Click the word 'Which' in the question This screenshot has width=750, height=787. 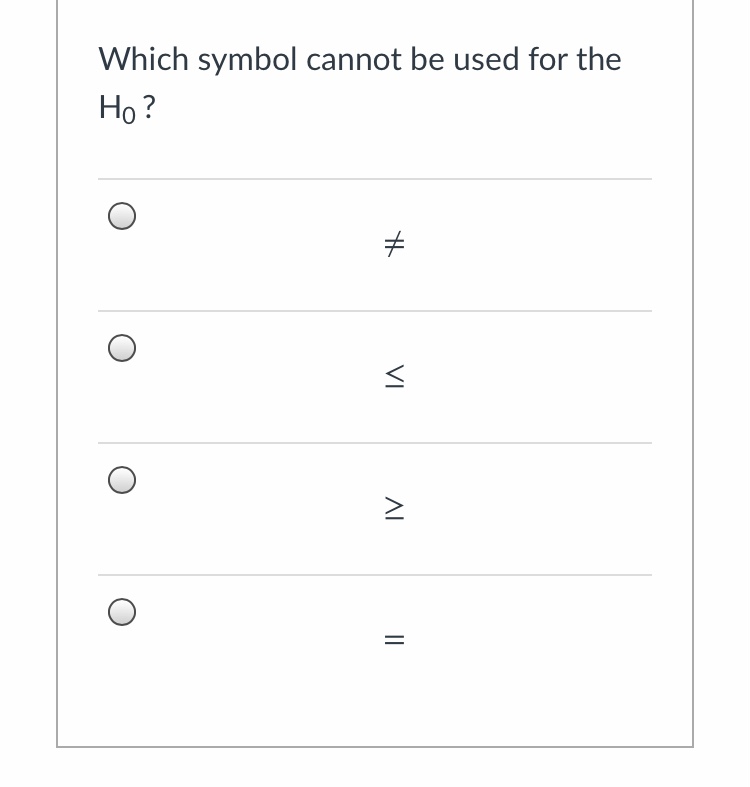click(143, 59)
